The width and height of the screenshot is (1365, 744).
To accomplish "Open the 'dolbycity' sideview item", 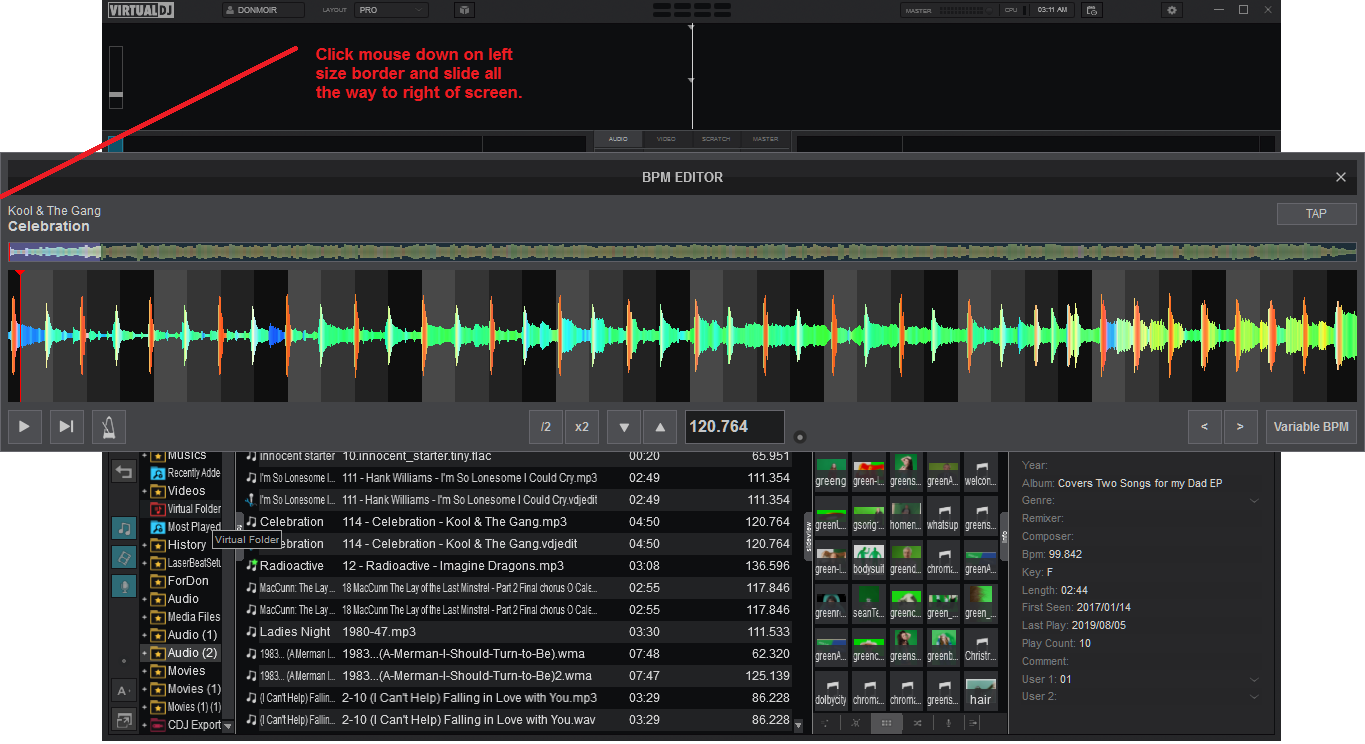I will click(x=830, y=690).
